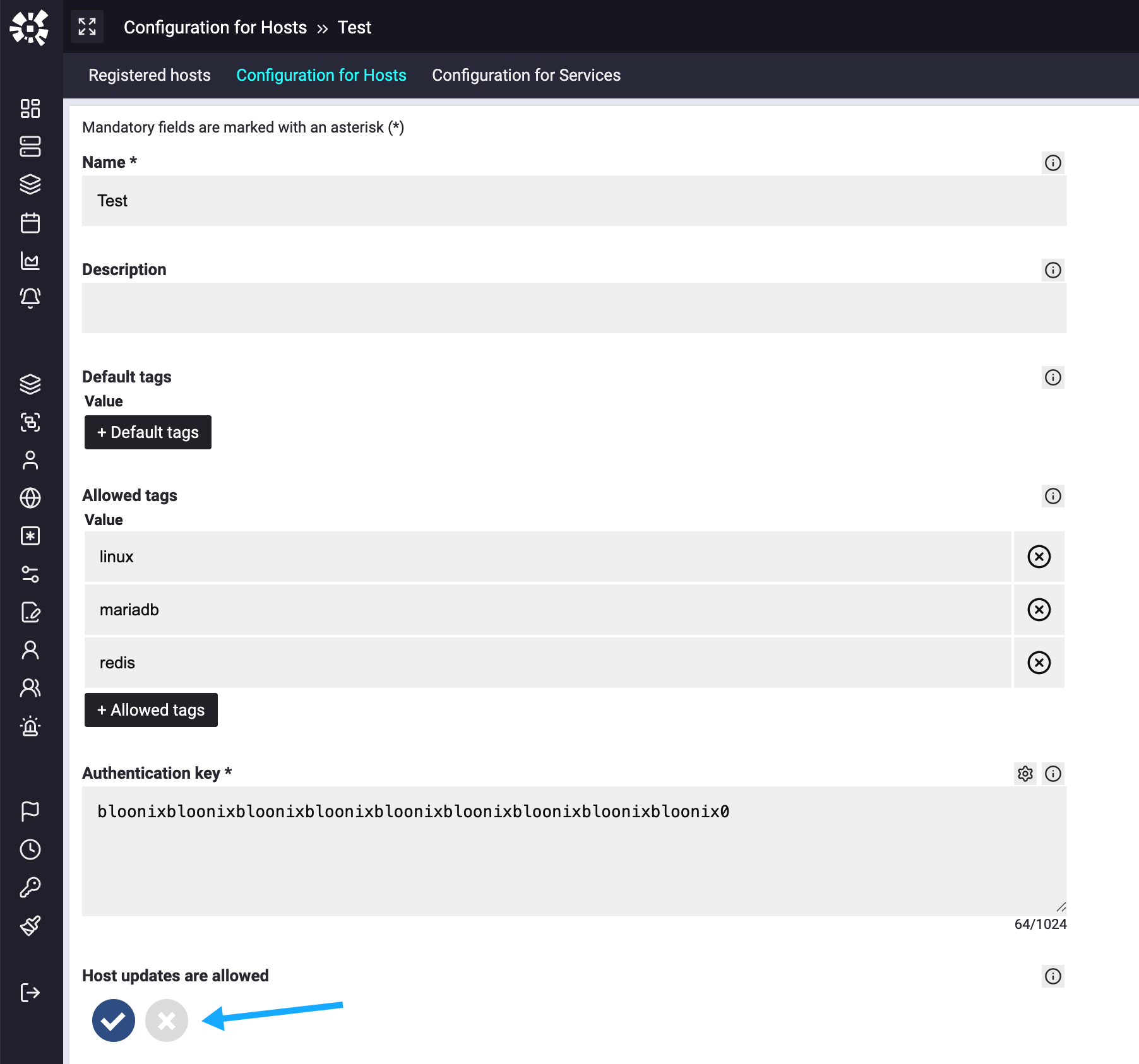Open the chart statistics icon in sidebar
The height and width of the screenshot is (1064, 1139).
tap(30, 261)
